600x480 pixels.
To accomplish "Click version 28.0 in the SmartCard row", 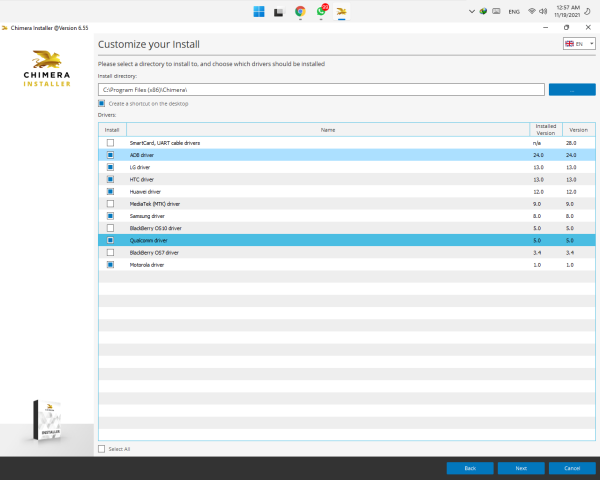I will [571, 143].
